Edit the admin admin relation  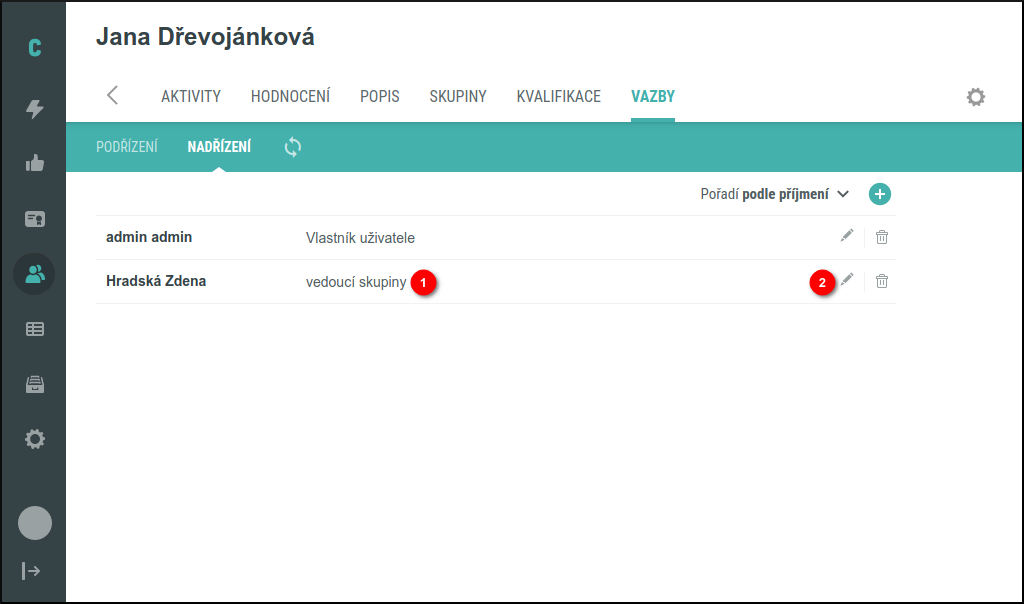point(847,236)
